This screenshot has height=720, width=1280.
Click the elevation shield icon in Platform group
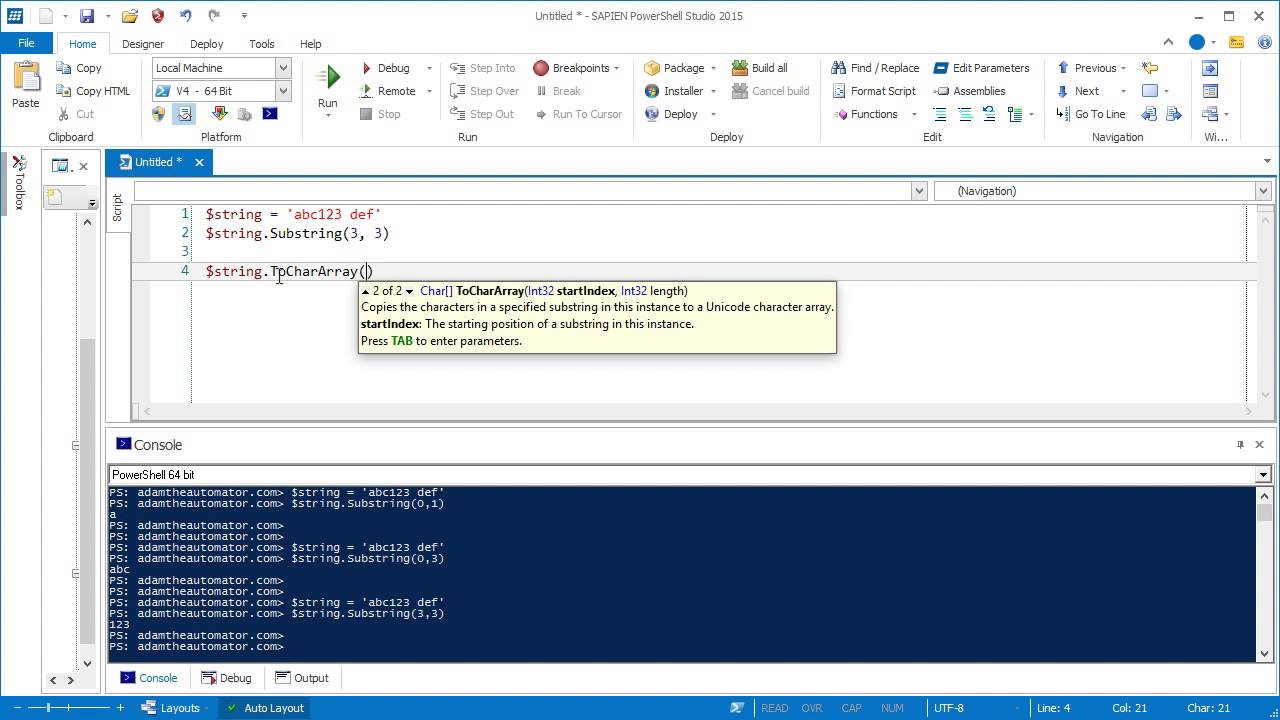point(158,114)
